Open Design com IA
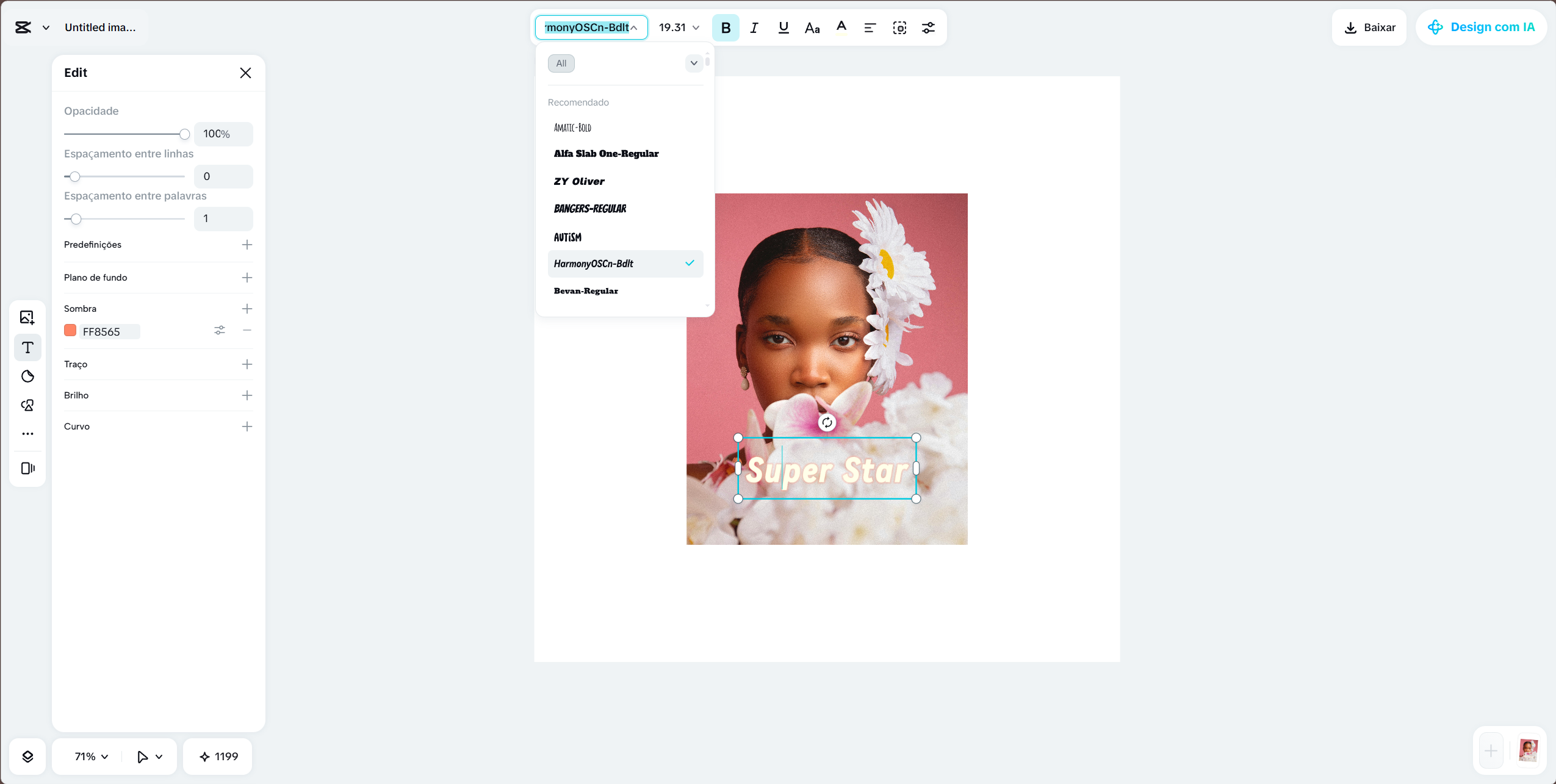This screenshot has height=784, width=1556. (1480, 27)
